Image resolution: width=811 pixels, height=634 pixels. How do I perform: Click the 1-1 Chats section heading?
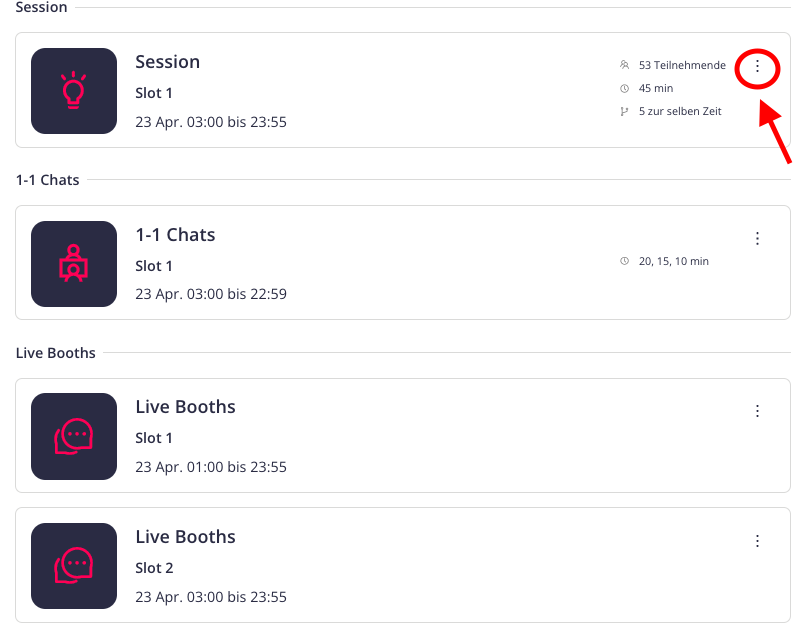click(48, 180)
